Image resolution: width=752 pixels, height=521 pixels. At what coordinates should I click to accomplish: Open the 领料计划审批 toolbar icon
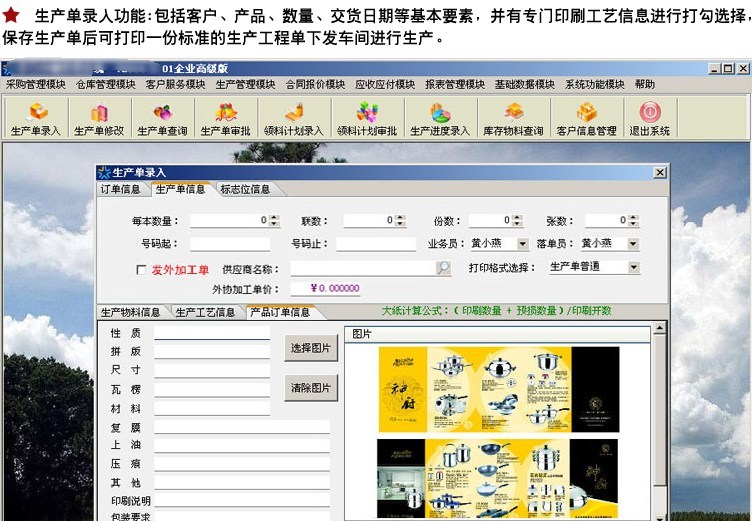(367, 118)
